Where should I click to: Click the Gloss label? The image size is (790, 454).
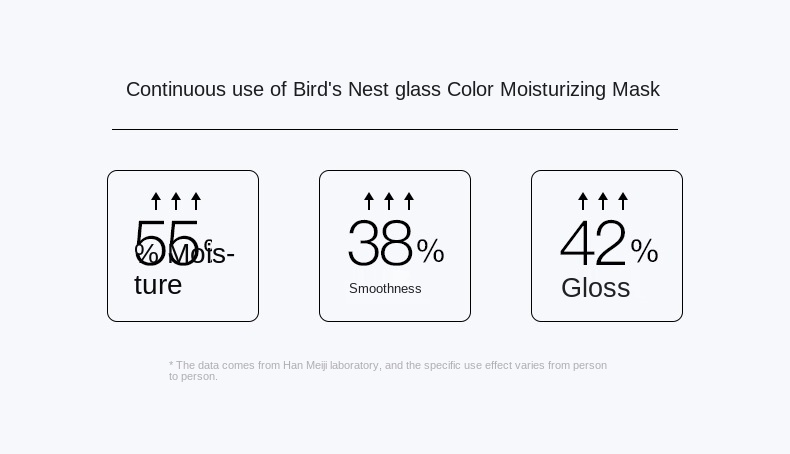tap(595, 288)
